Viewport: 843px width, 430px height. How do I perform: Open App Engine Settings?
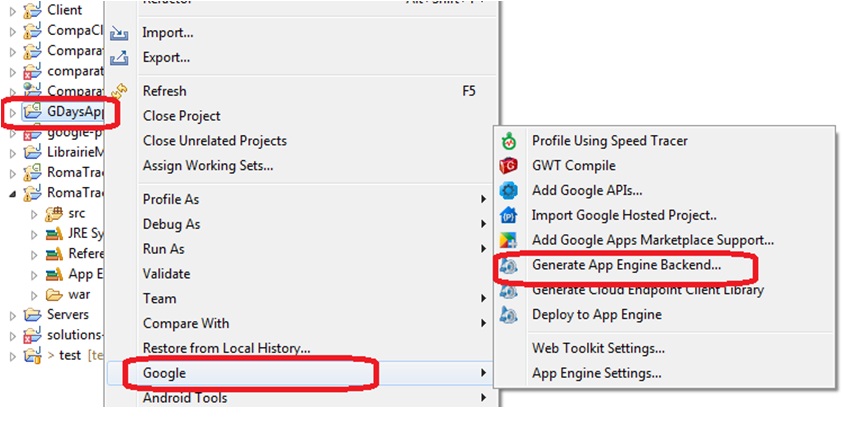coord(596,373)
